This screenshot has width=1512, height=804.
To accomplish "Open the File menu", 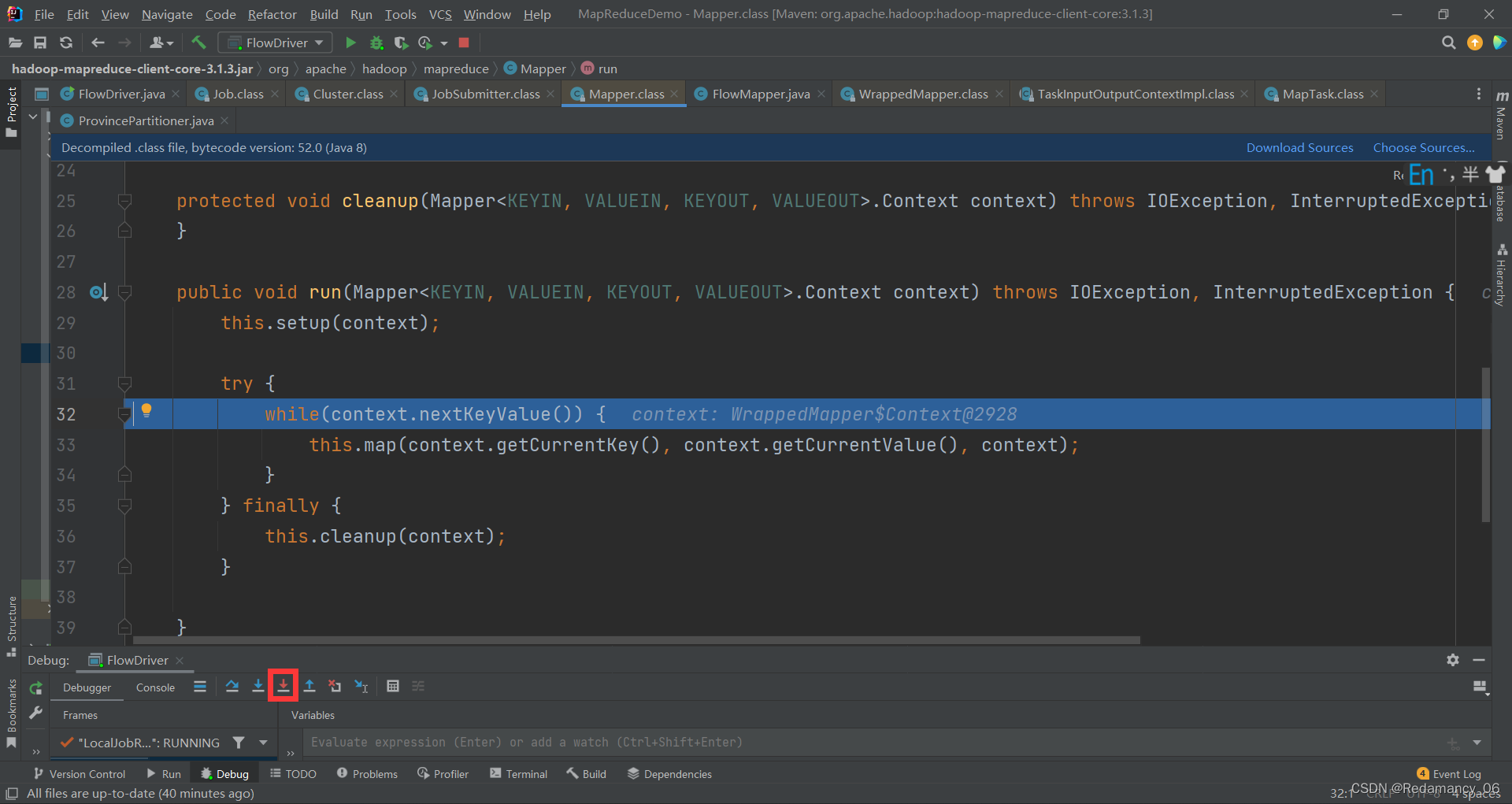I will (44, 14).
